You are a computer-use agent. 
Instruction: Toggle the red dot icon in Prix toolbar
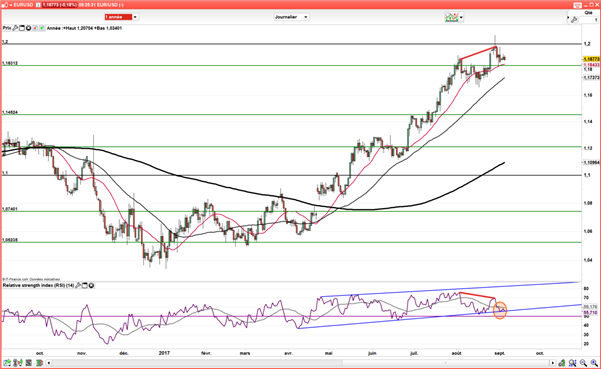[35, 28]
